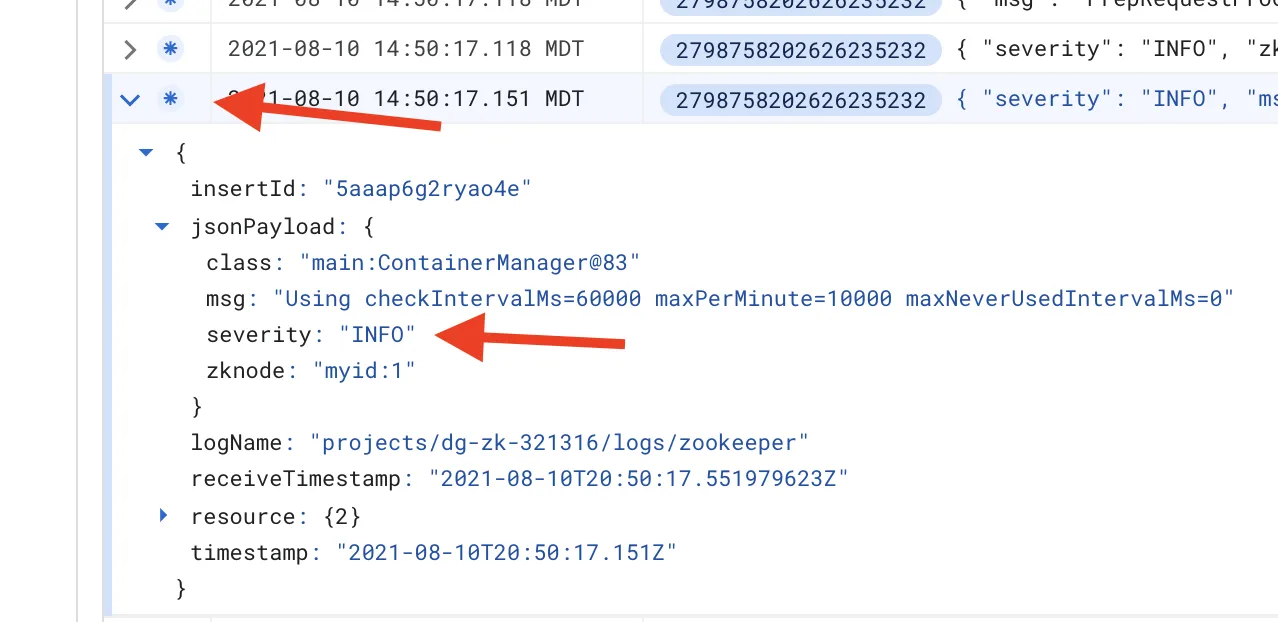The width and height of the screenshot is (1278, 622).
Task: Click the zknode value "myid:1"
Action: (364, 371)
